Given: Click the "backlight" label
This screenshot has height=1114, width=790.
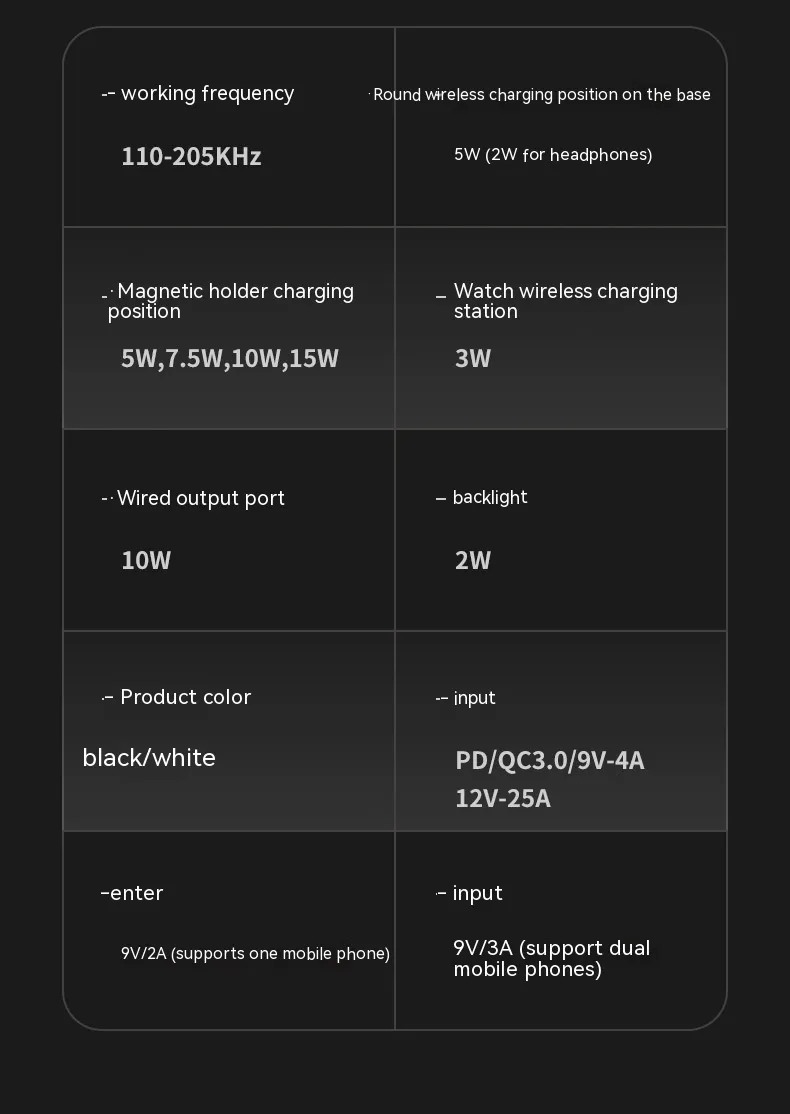Looking at the screenshot, I should pyautogui.click(x=490, y=498).
